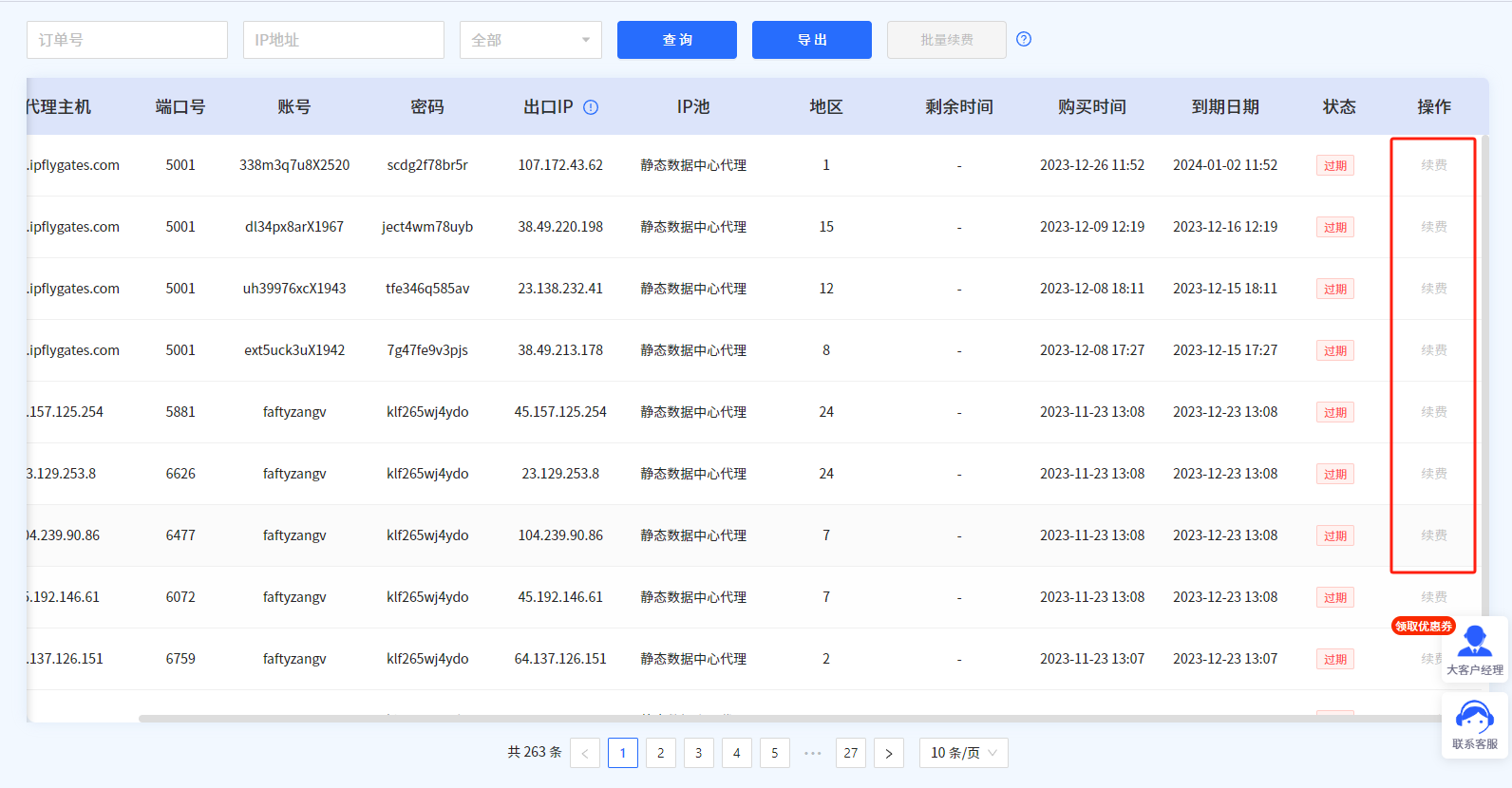Click the 查询 search button
The height and width of the screenshot is (788, 1512).
[676, 40]
